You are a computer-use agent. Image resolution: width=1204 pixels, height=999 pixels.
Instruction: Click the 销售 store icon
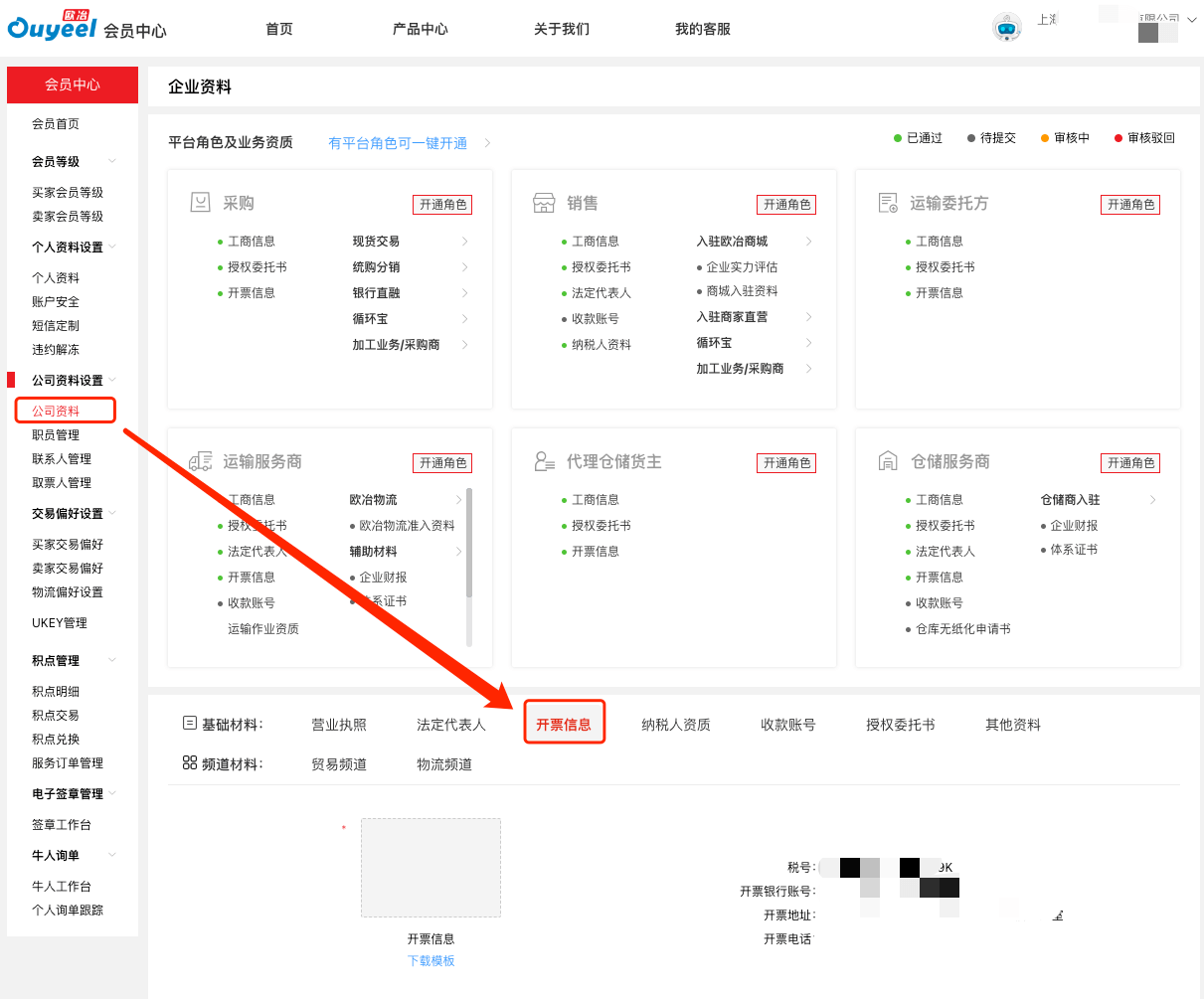click(x=543, y=203)
